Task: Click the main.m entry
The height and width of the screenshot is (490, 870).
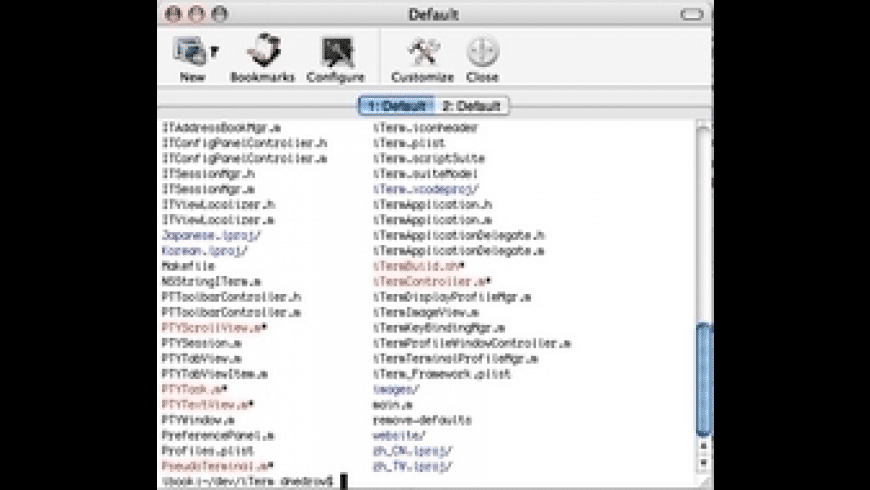Action: pyautogui.click(x=392, y=405)
